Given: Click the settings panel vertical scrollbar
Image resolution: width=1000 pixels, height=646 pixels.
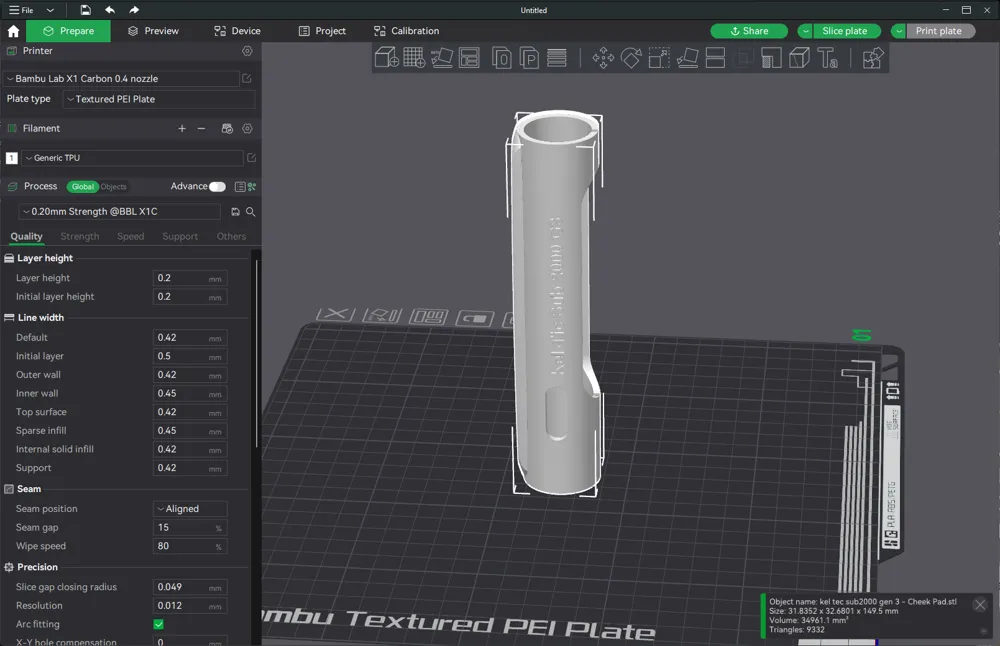Looking at the screenshot, I should [x=256, y=354].
